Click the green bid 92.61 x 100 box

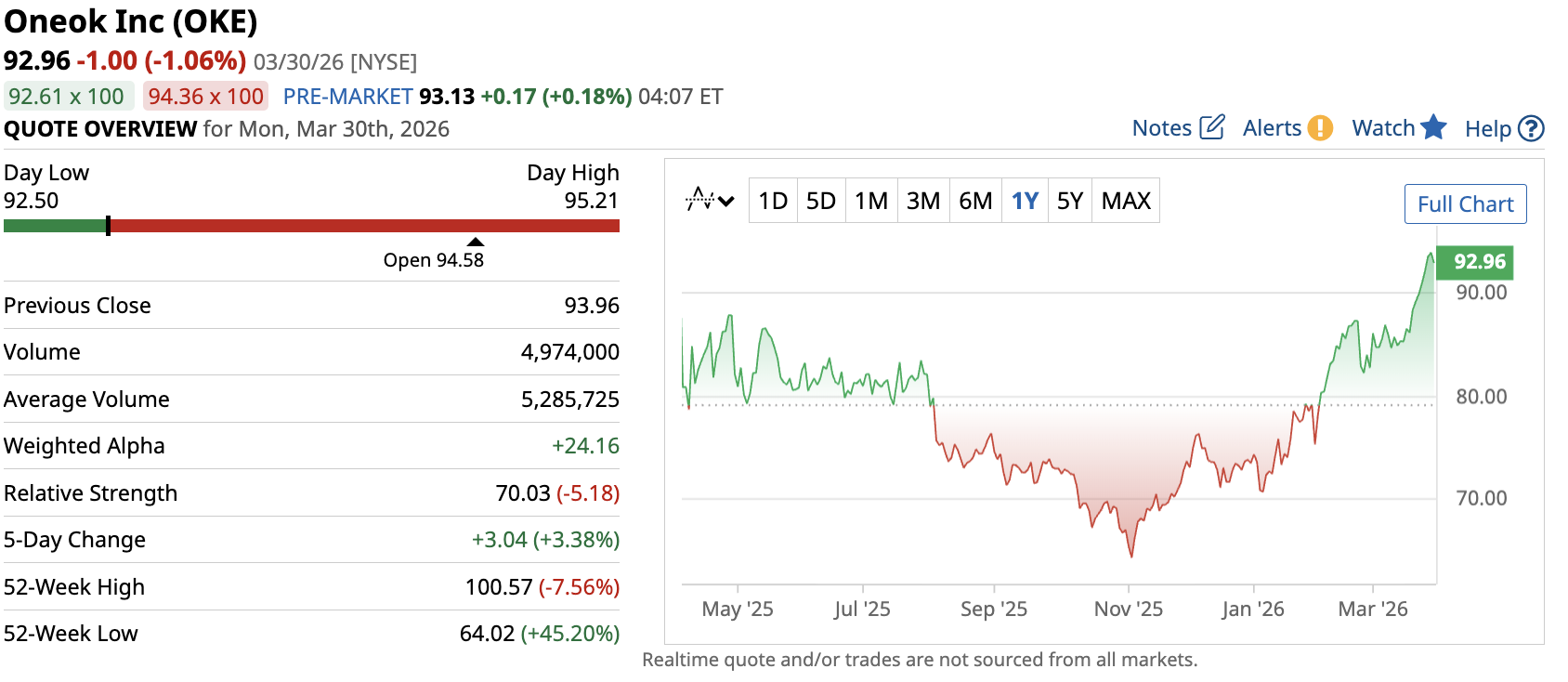(x=67, y=97)
